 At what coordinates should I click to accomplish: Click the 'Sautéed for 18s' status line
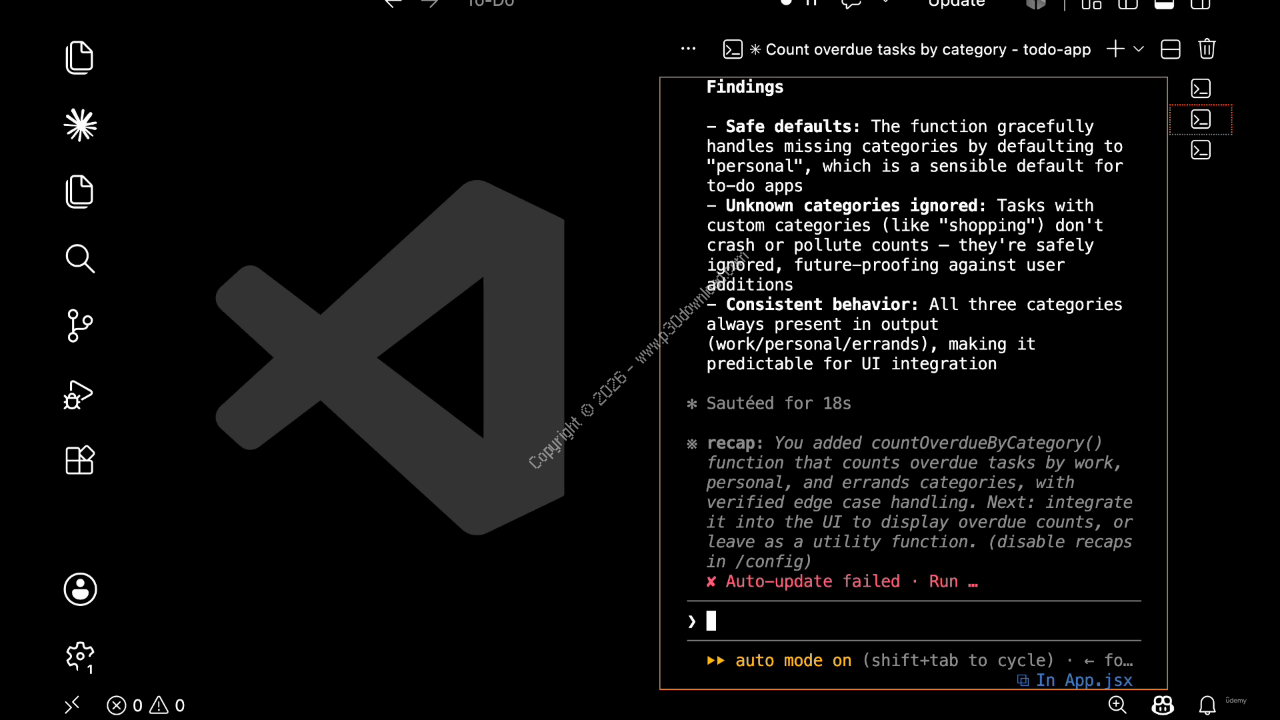778,403
